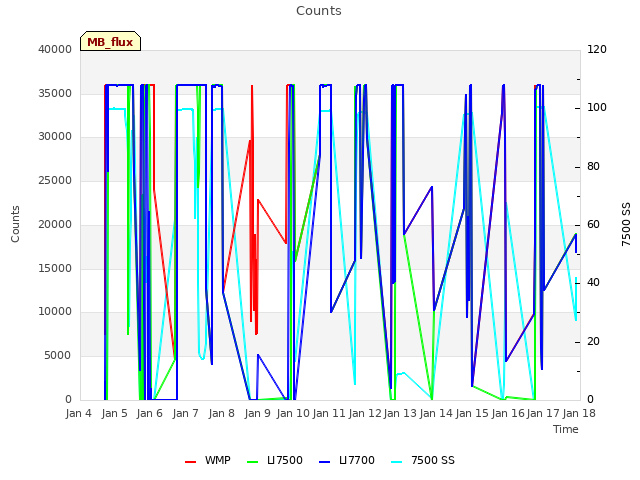This screenshot has height=480, width=640.
Task: Click the 15000 left axis value
Action: (x=55, y=268)
